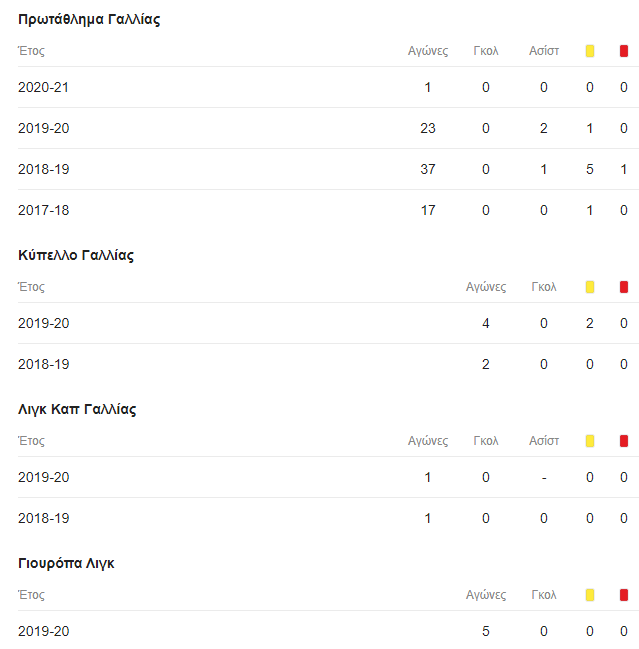Click the red card icon in Λιγκ Καπ Γαλλίας header
Viewport: 639px width, 649px height.
624,441
